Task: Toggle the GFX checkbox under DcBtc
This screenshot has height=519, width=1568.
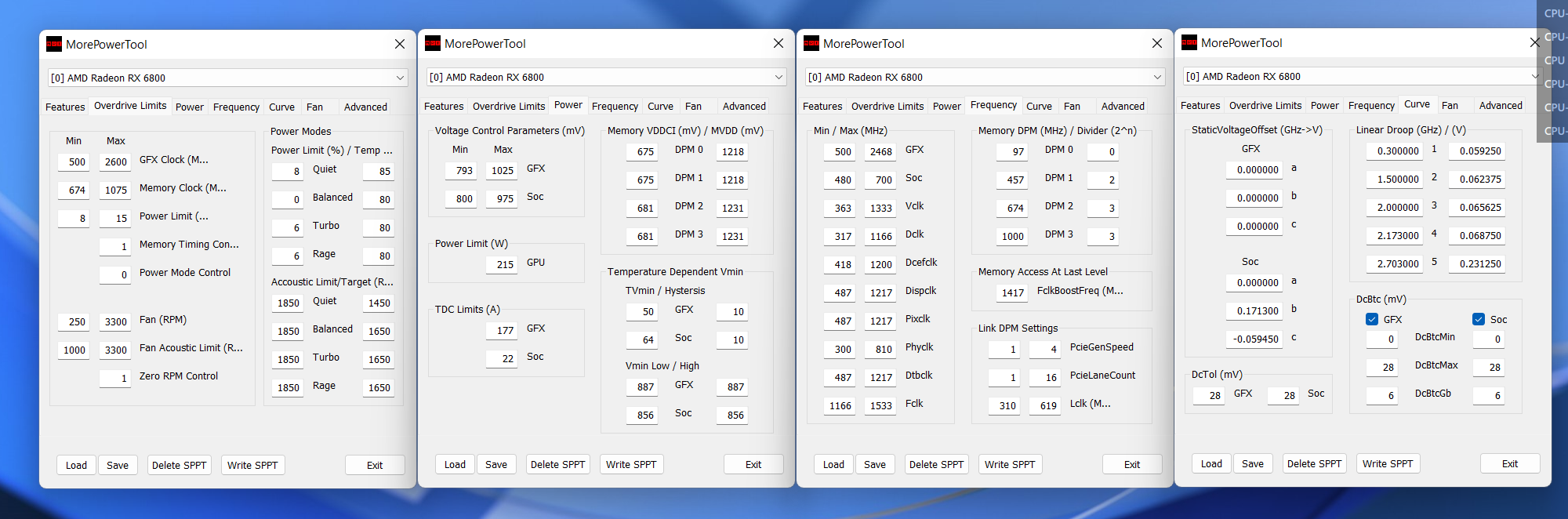Action: pos(1372,319)
